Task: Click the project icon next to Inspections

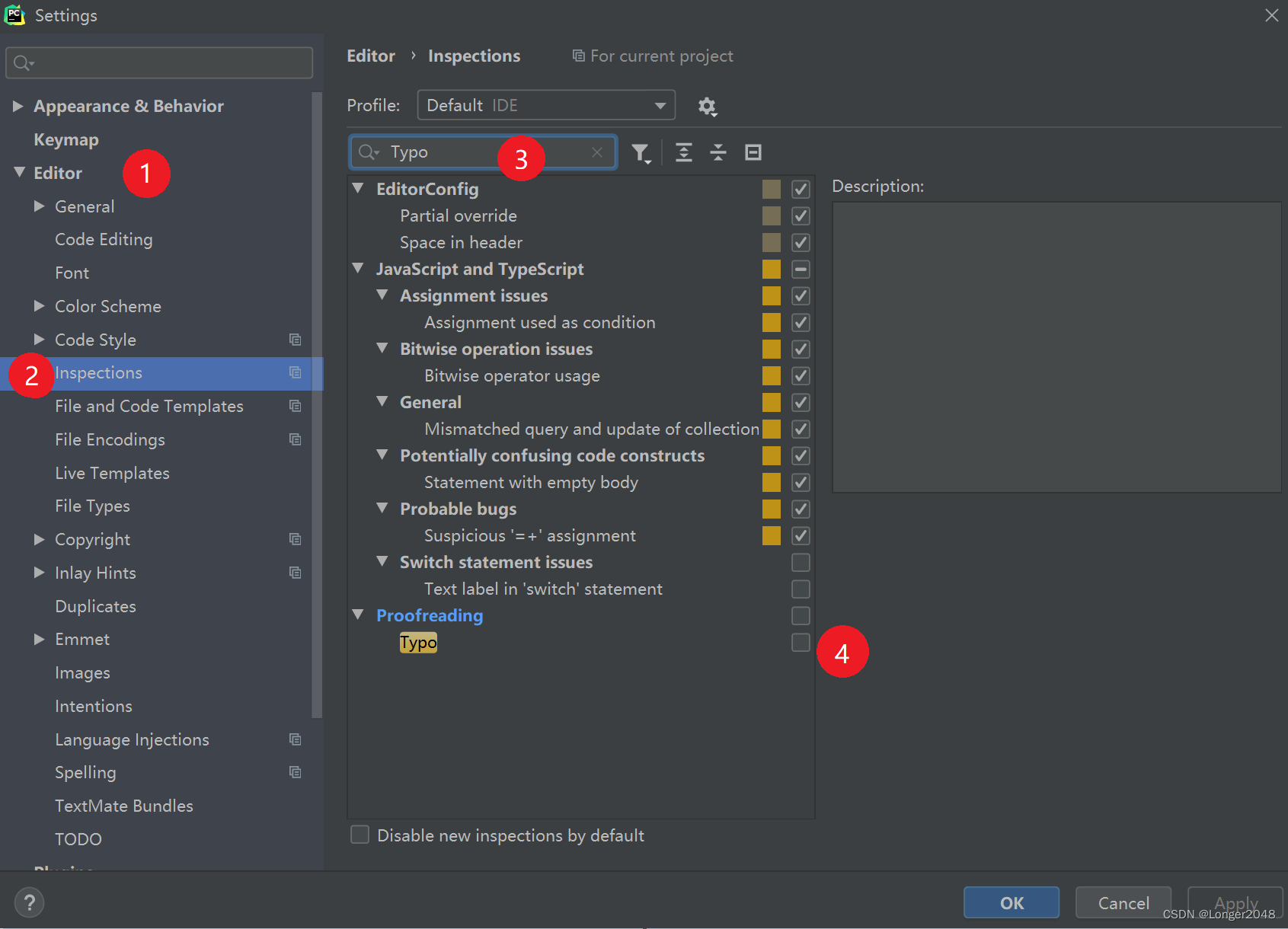Action: (x=296, y=372)
